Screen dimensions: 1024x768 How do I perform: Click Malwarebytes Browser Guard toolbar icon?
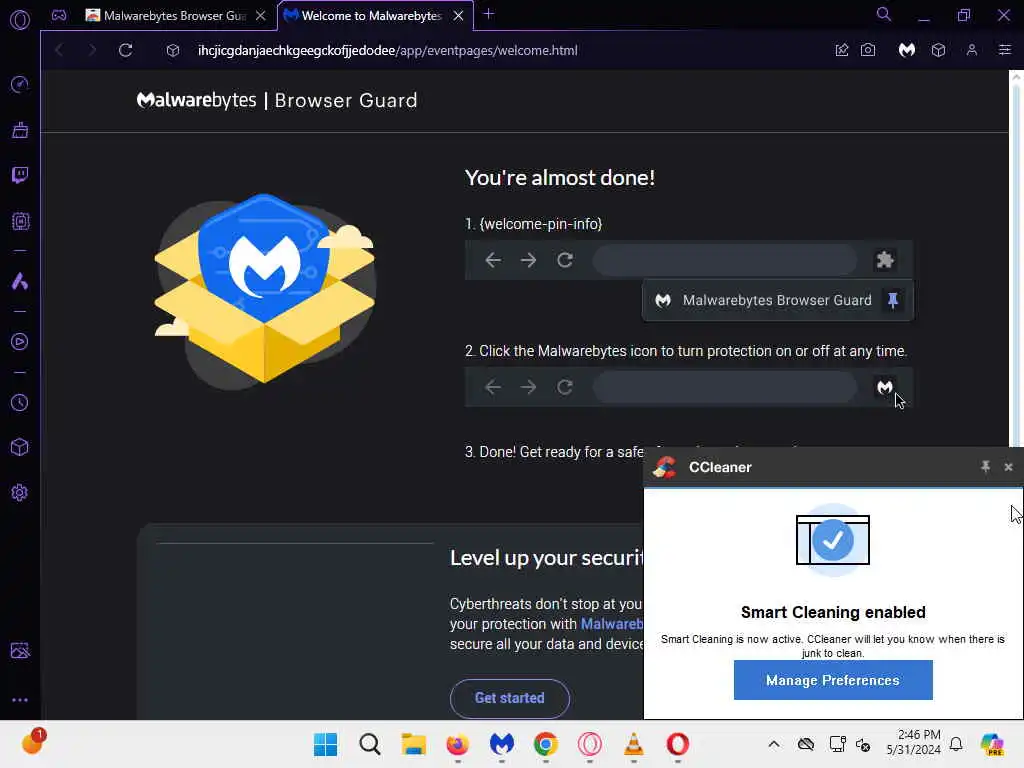tap(906, 50)
